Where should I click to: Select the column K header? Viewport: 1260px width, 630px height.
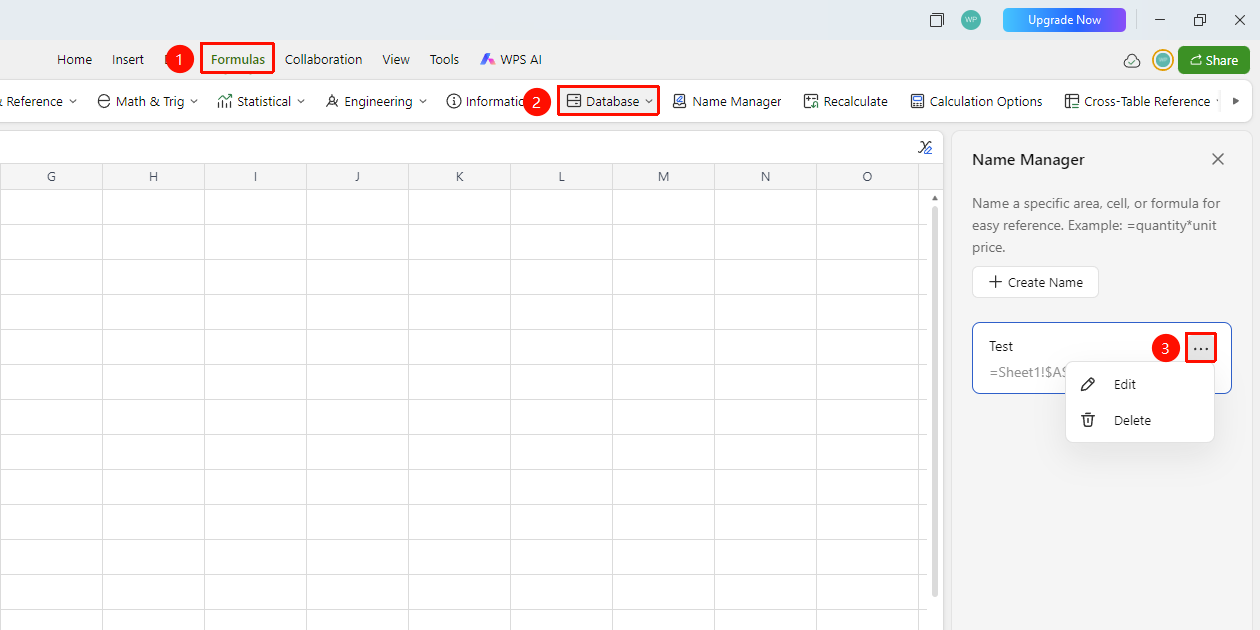[x=459, y=177]
